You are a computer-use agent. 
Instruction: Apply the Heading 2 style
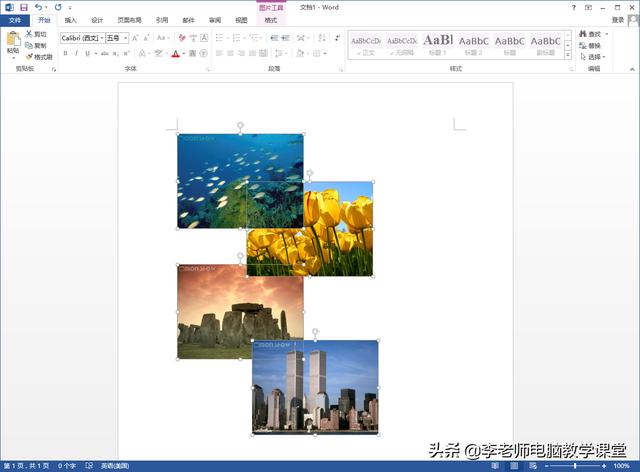pos(473,45)
